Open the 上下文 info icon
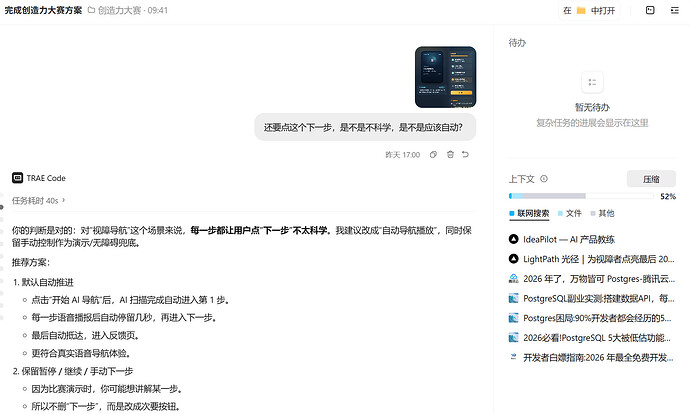Viewport: 690px width, 414px height. (x=544, y=179)
